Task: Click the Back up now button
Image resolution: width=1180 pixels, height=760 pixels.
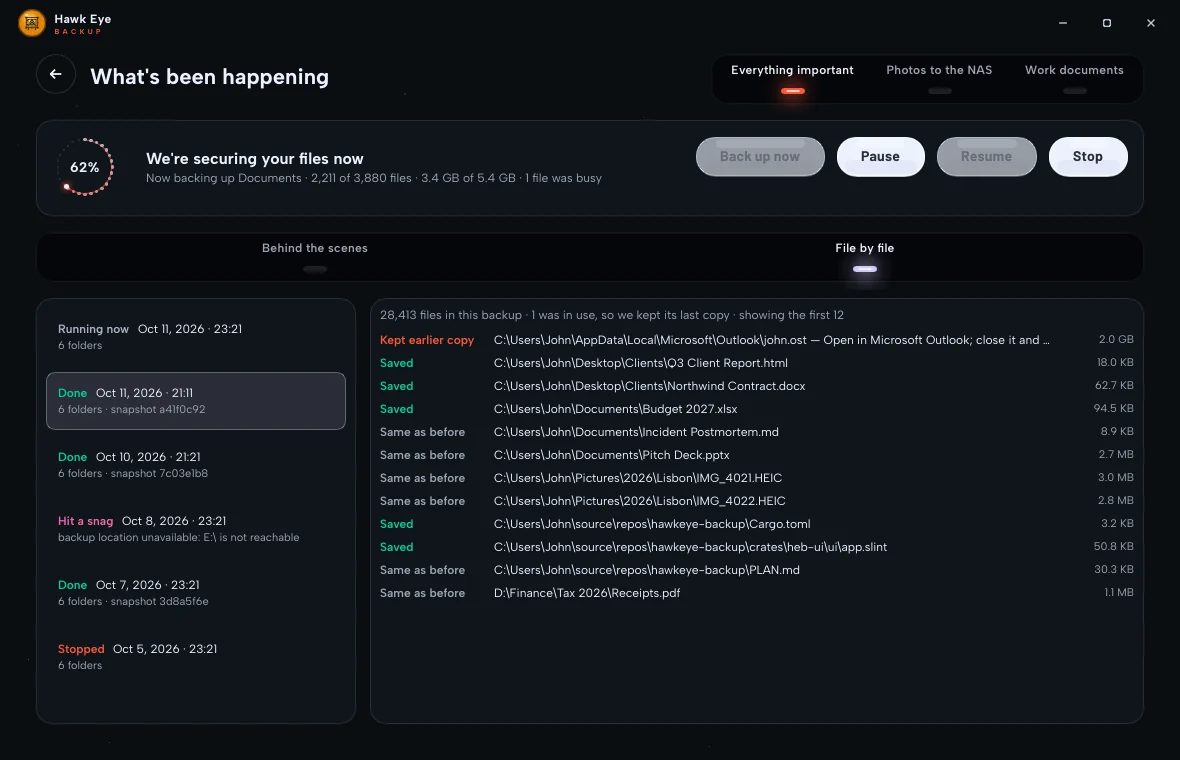Action: tap(760, 157)
